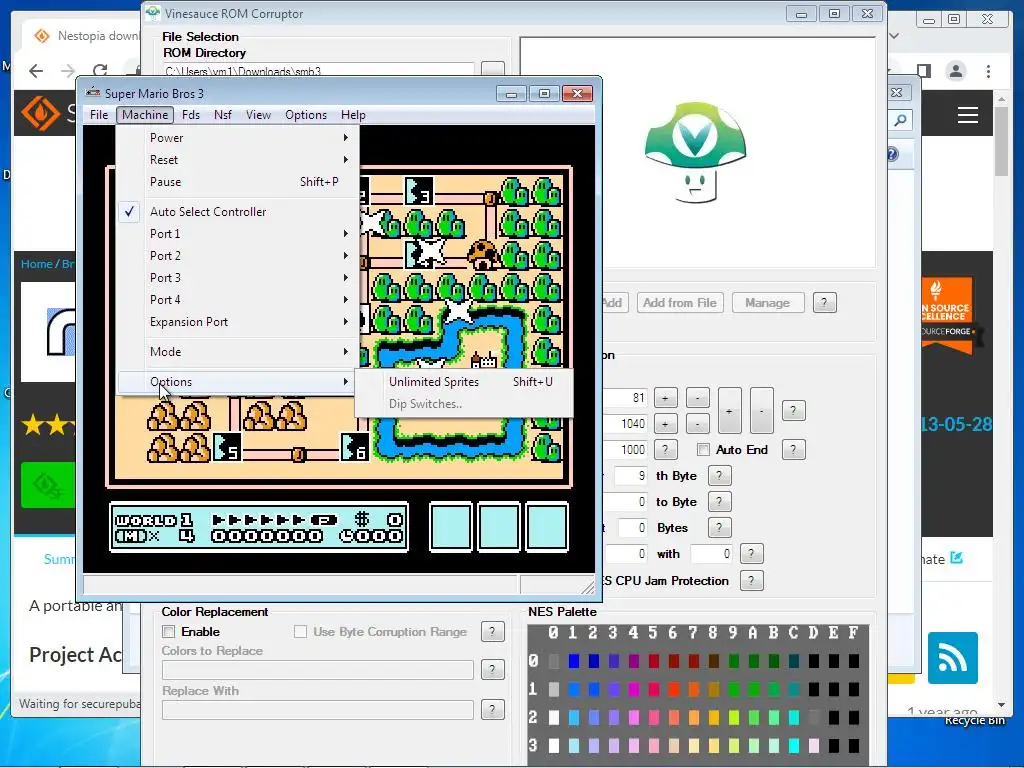
Task: Open the browser profile icon
Action: (955, 71)
